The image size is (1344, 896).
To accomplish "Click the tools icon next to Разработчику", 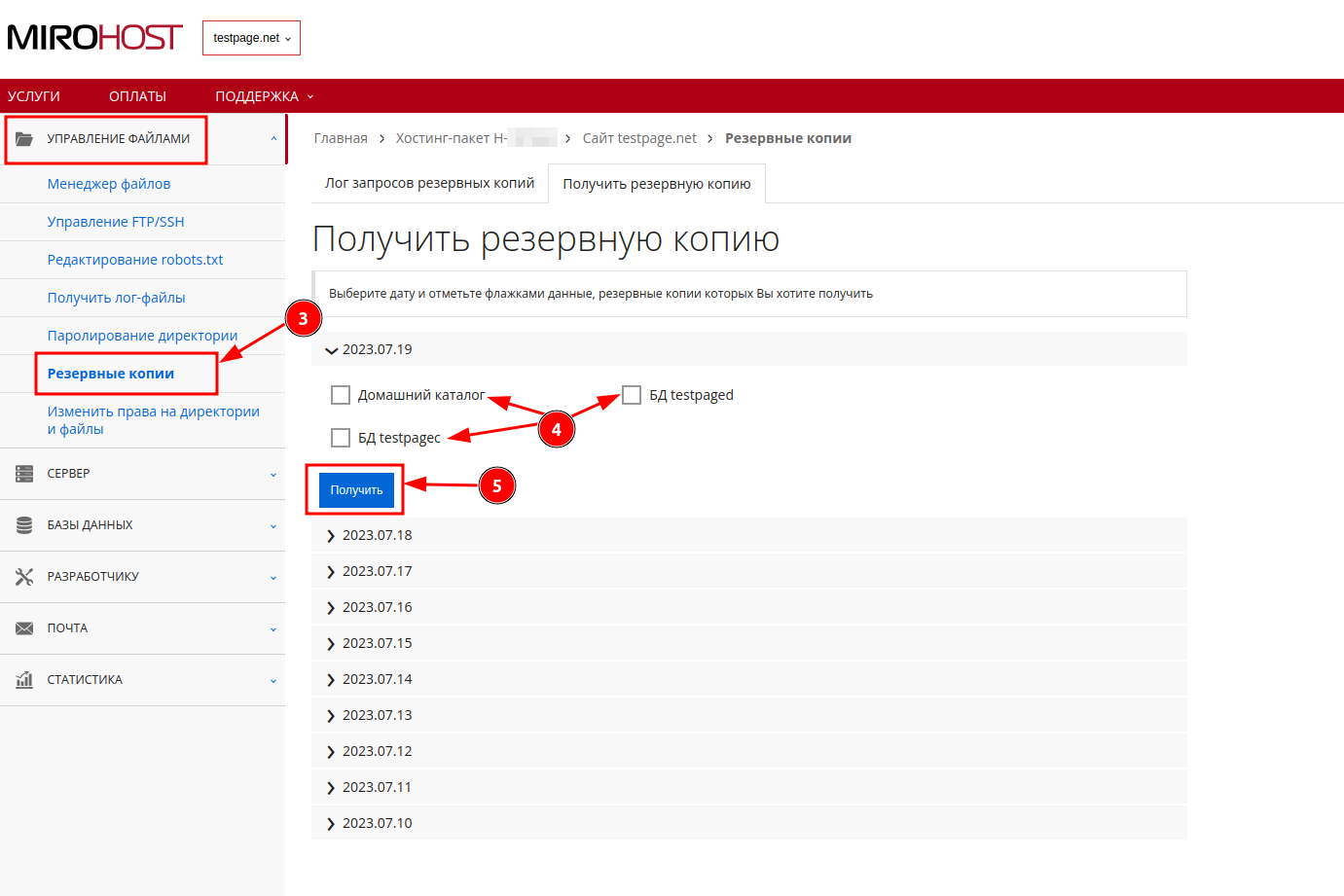I will pos(24,577).
